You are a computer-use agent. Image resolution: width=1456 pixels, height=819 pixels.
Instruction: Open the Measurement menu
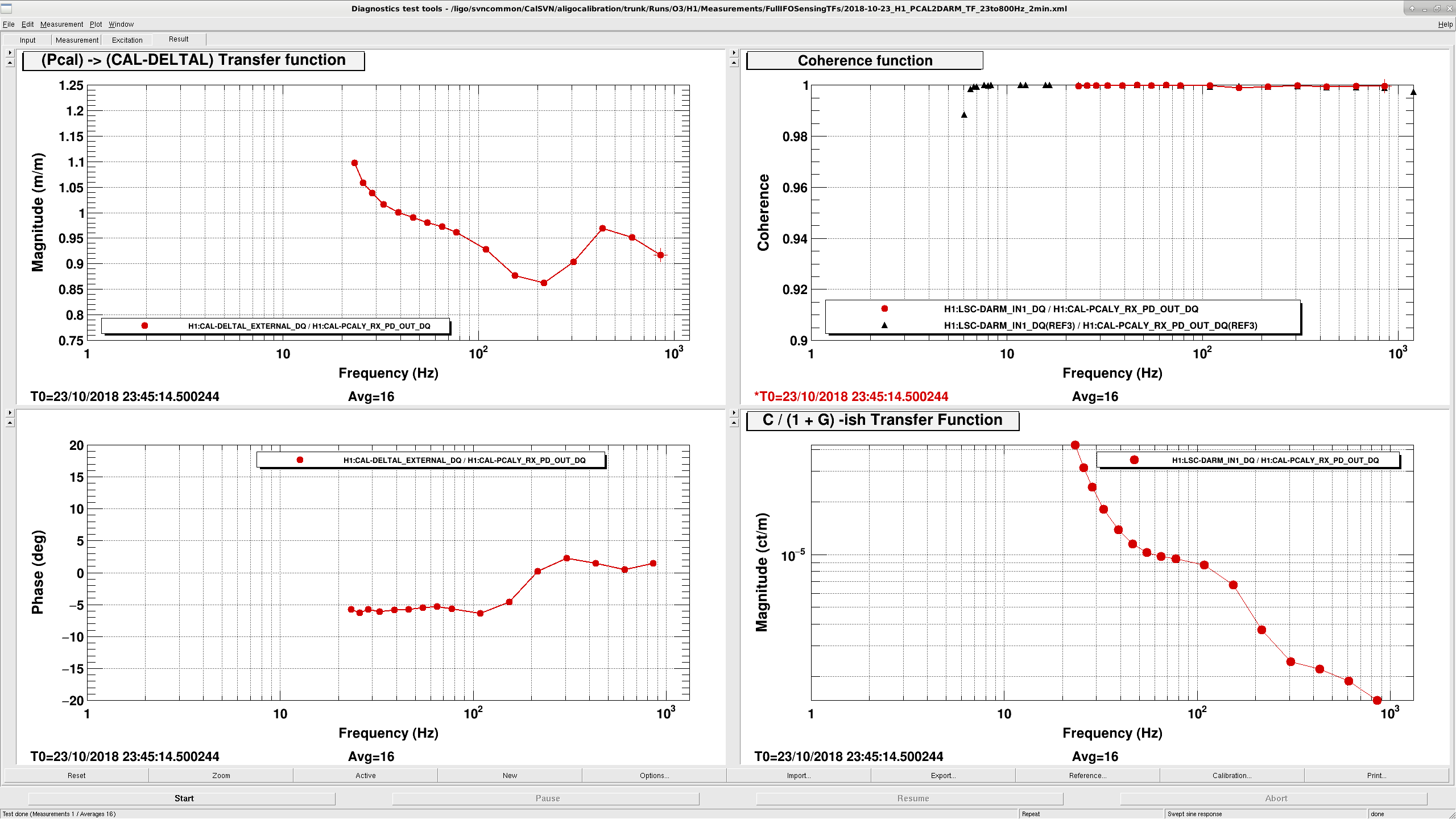click(x=61, y=24)
